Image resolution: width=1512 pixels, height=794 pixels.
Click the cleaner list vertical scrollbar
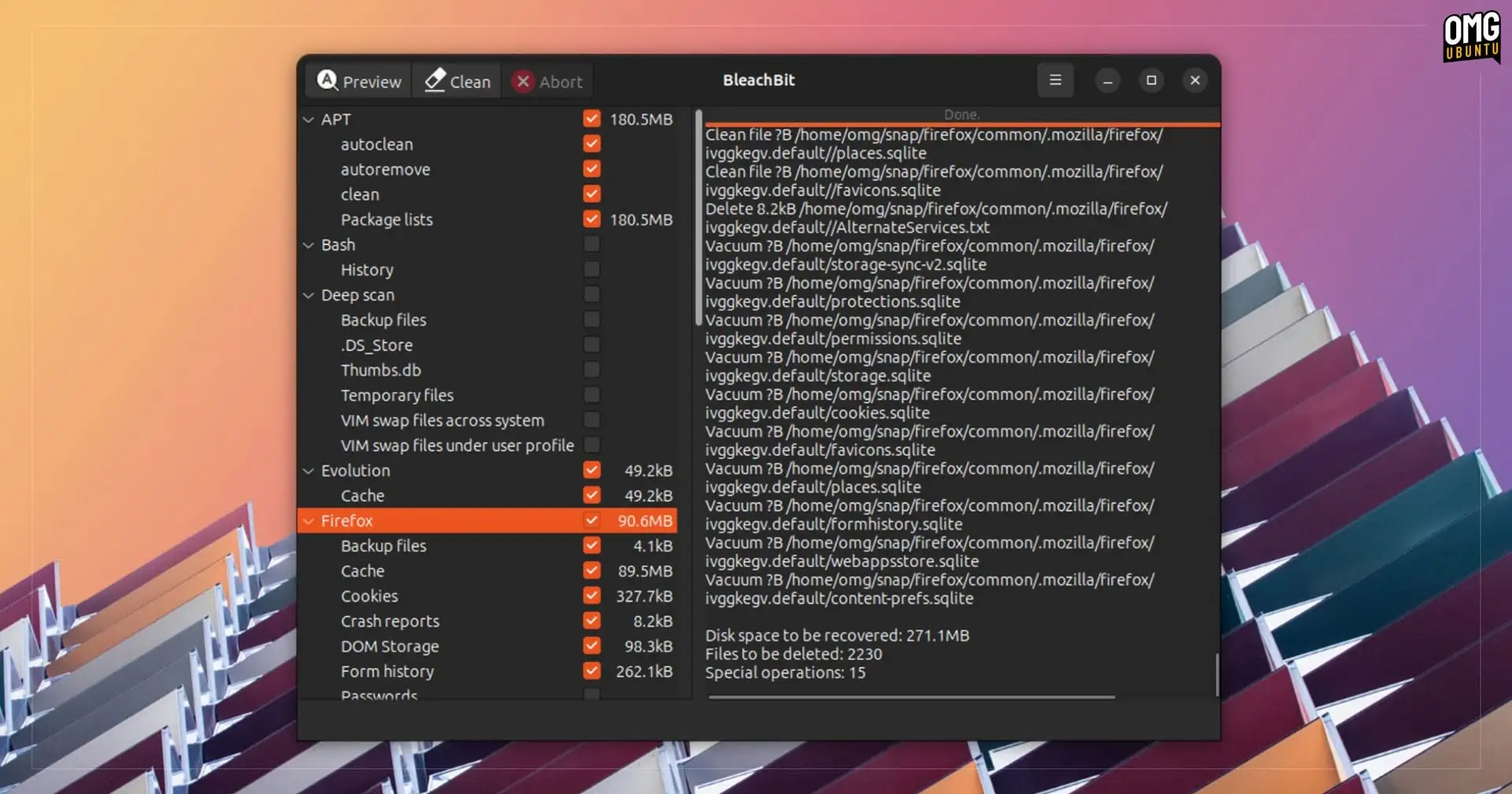(x=698, y=218)
